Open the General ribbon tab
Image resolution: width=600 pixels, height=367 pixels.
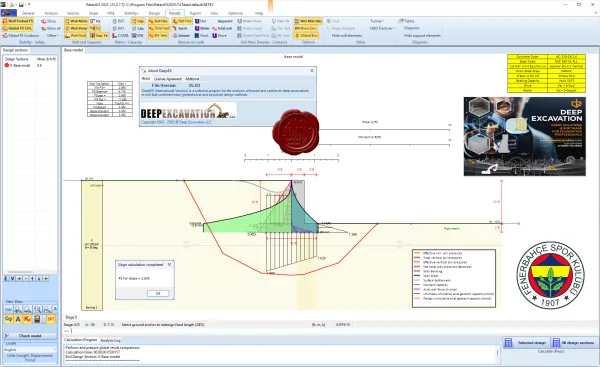28,13
